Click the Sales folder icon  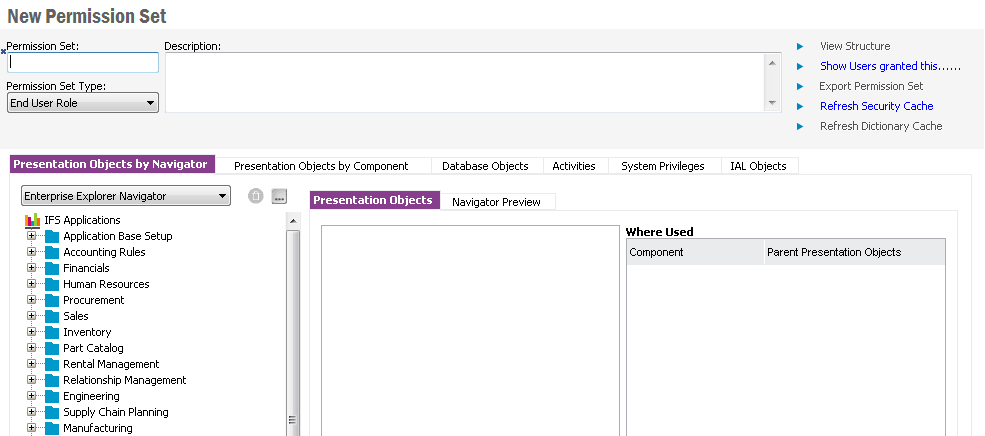52,316
